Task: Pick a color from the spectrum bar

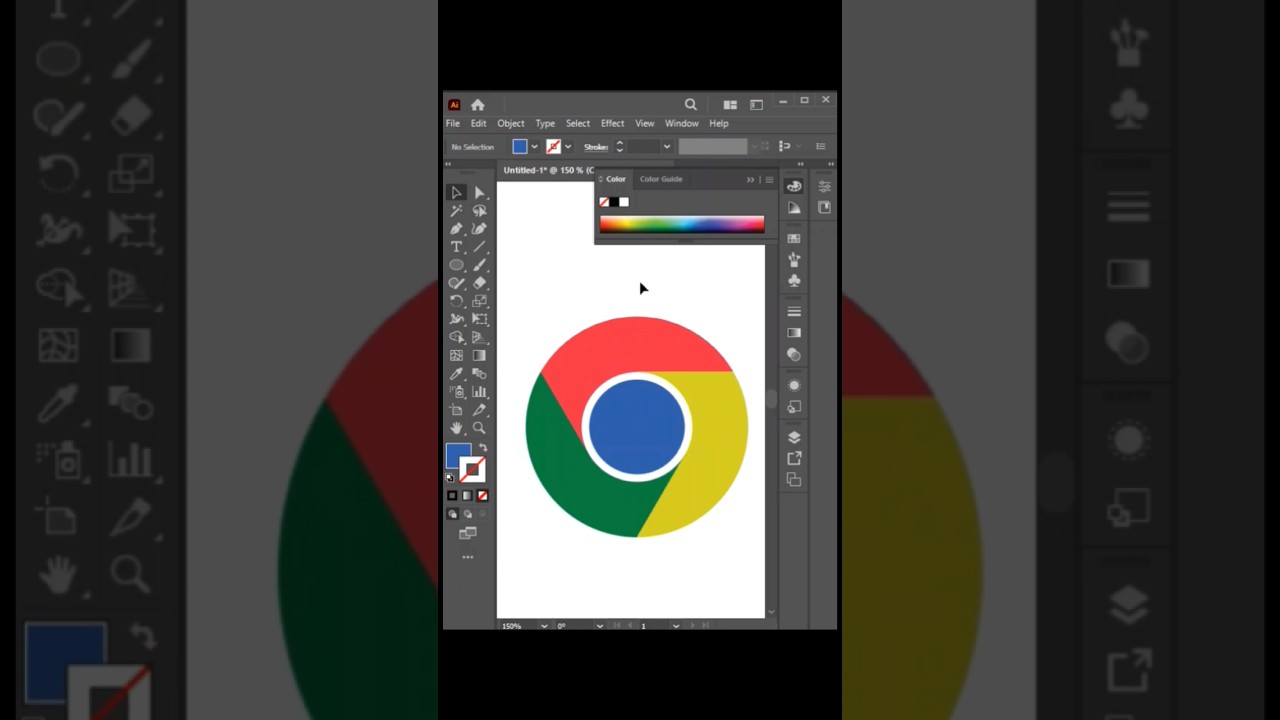Action: pos(682,224)
